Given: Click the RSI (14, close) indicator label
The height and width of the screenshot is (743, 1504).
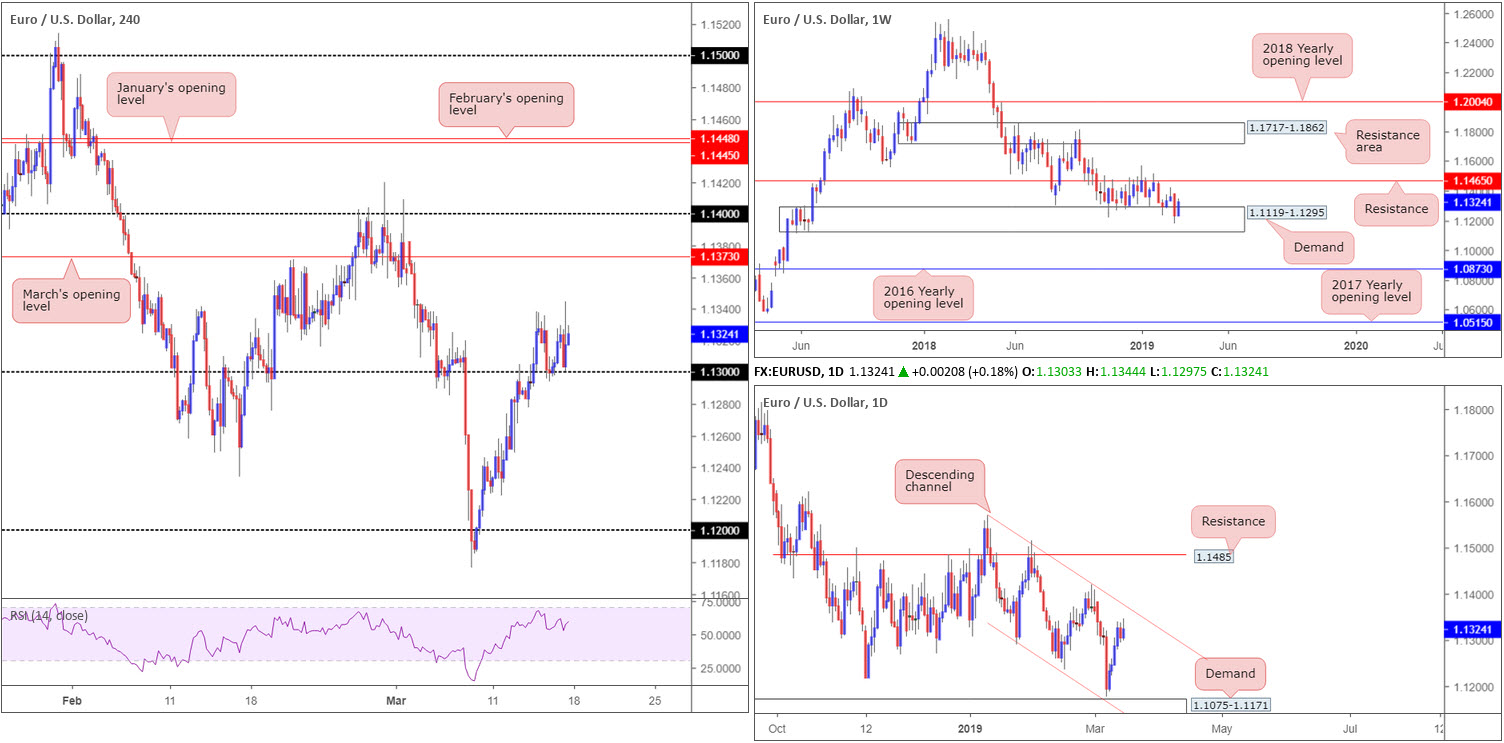Looking at the screenshot, I should (x=47, y=615).
